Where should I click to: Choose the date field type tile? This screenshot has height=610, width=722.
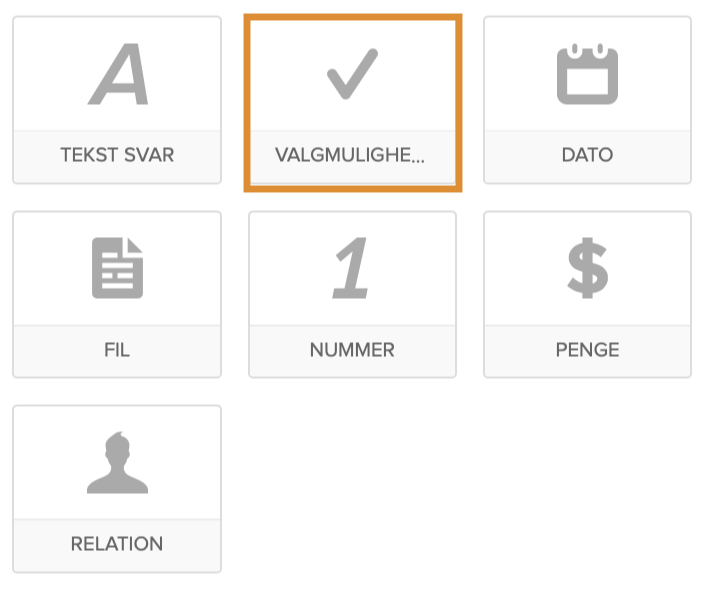point(587,100)
